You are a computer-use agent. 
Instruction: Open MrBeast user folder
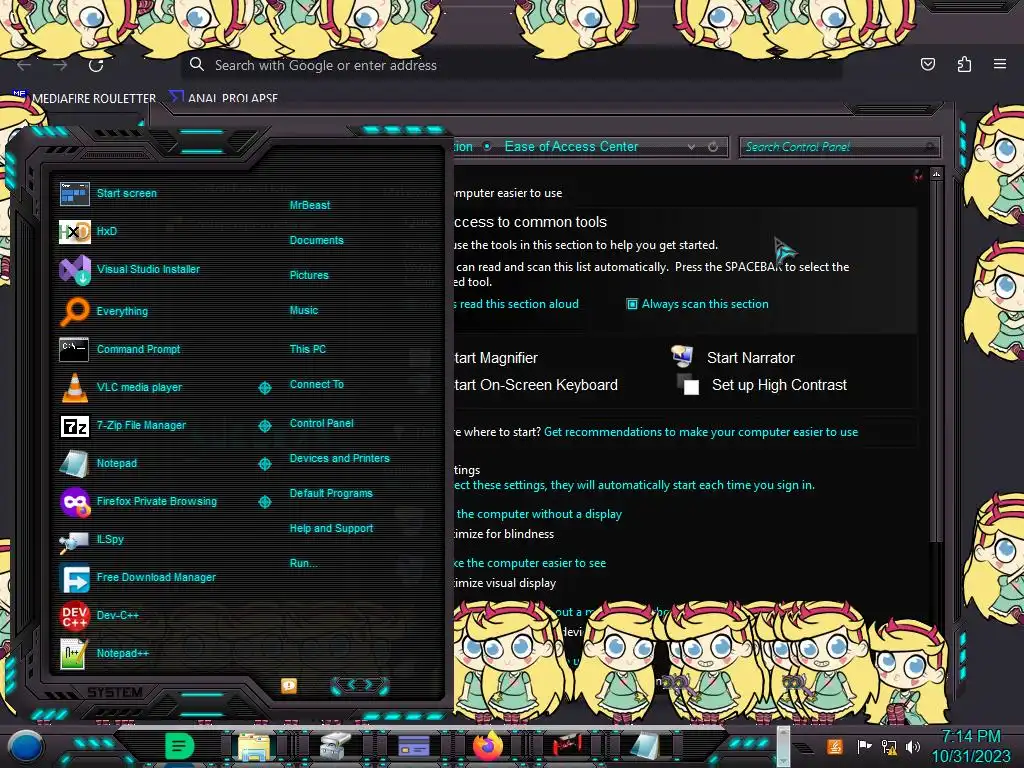[x=310, y=205]
